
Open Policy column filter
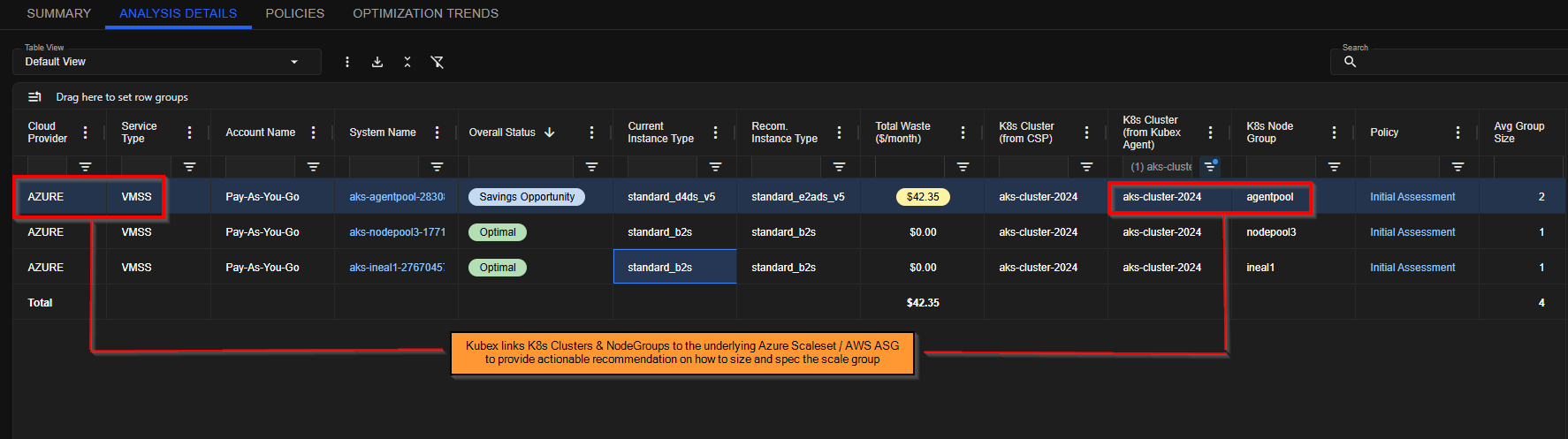point(1458,167)
